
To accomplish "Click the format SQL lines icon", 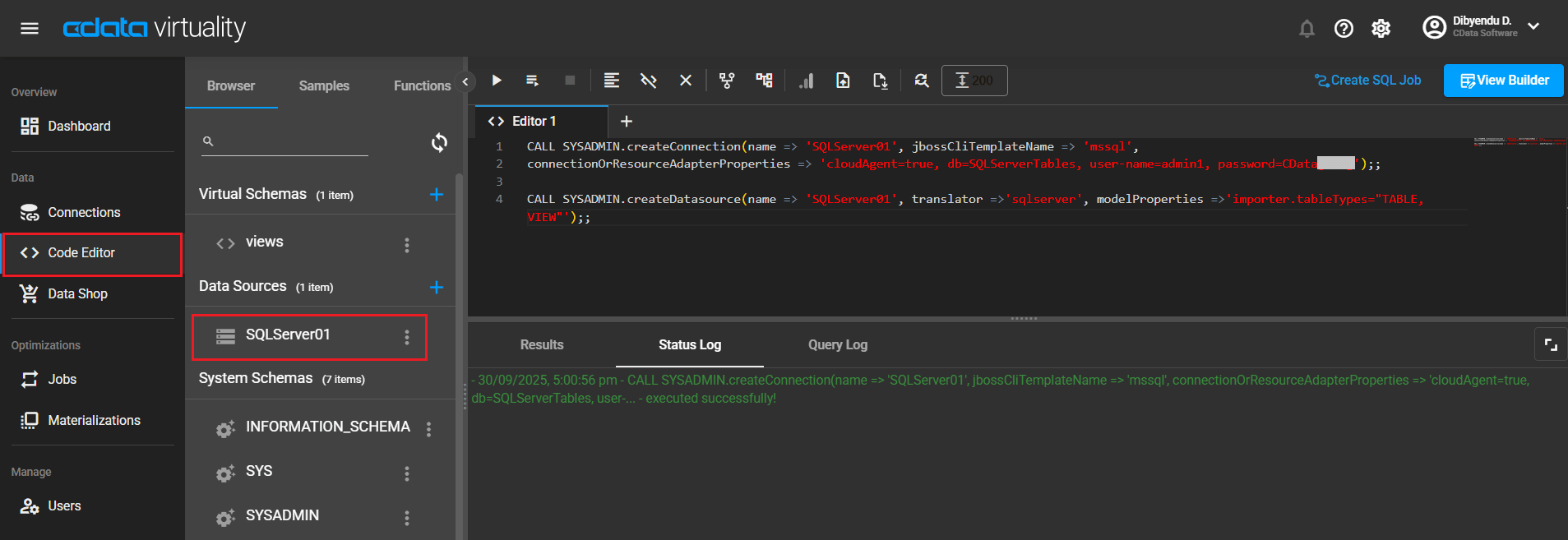I will pos(611,81).
